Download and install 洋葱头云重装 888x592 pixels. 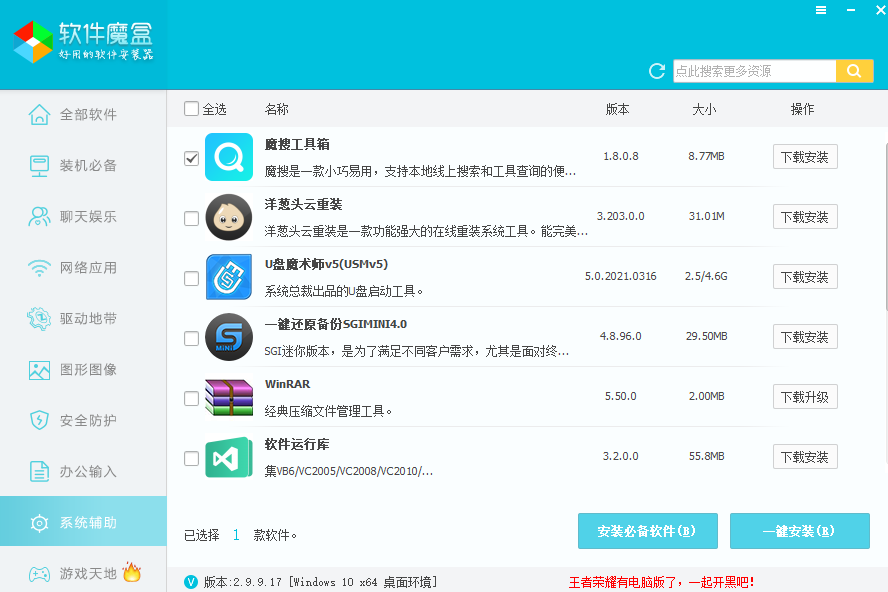[805, 217]
